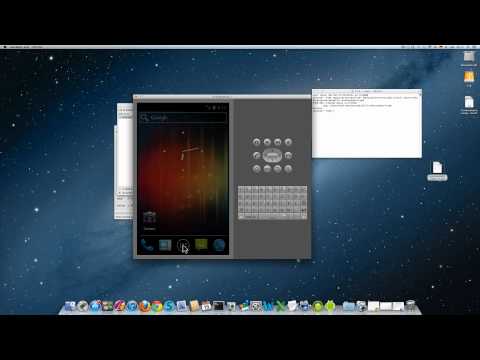This screenshot has width=480, height=360.
Task: Click the emulator Home hardware button
Action: click(x=256, y=169)
